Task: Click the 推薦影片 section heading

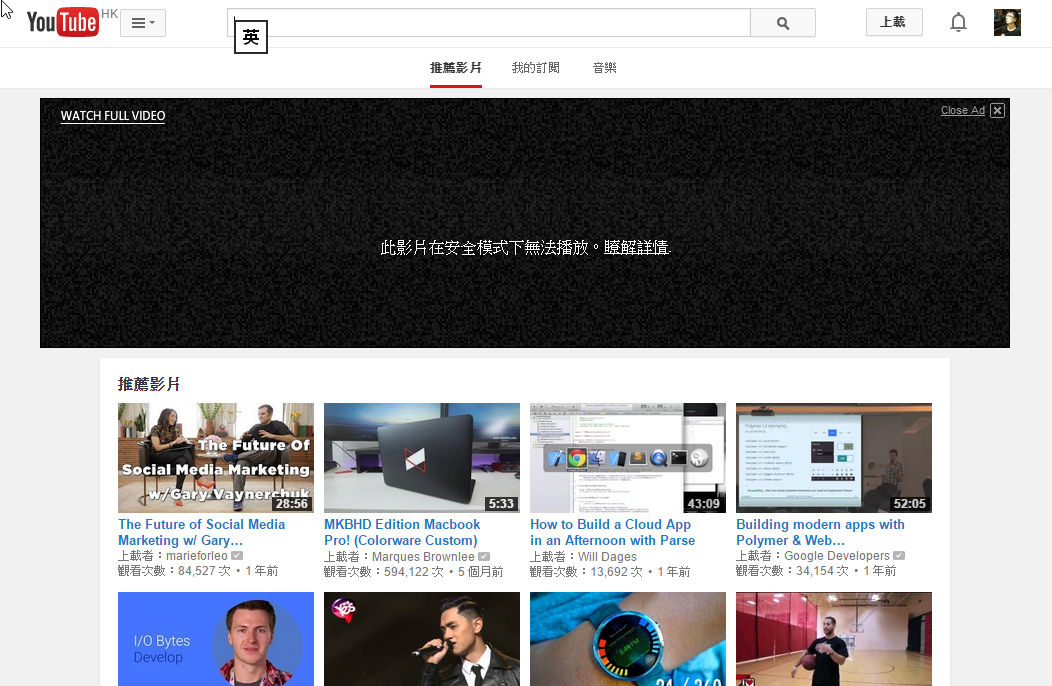Action: tap(149, 384)
